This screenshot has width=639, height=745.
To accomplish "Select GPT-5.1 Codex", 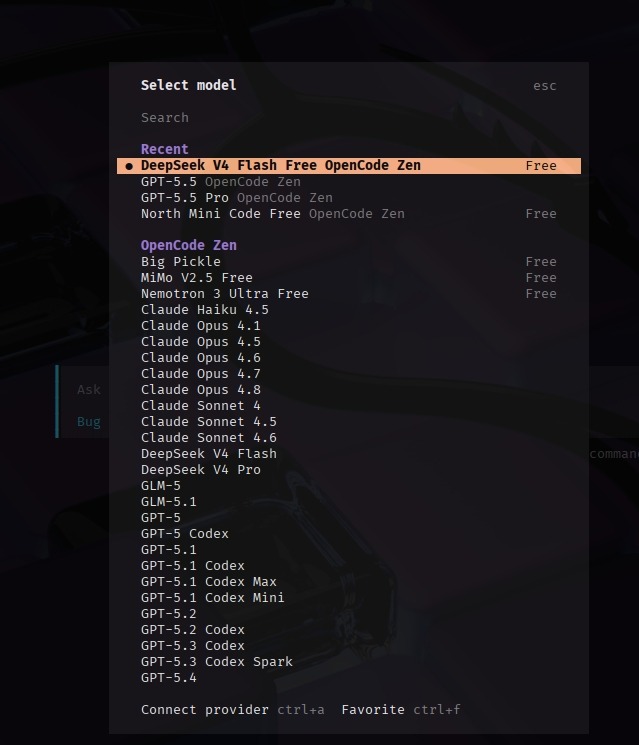I will pos(349,566).
